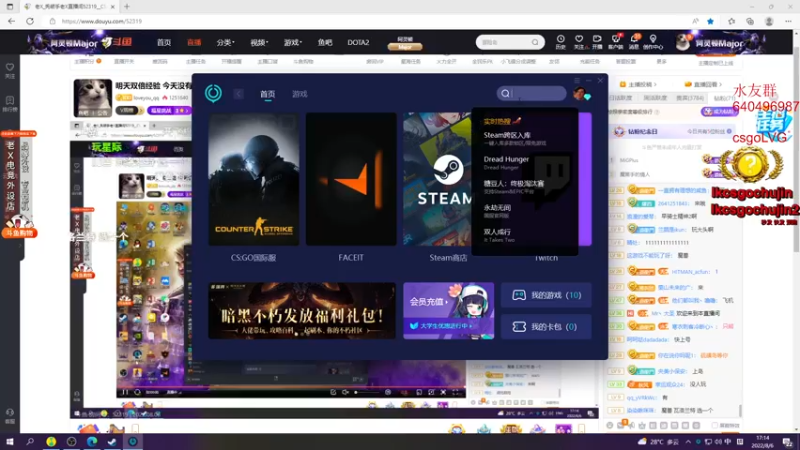The image size is (800, 450).
Task: Open the 直播回看 link
Action: (x=704, y=84)
